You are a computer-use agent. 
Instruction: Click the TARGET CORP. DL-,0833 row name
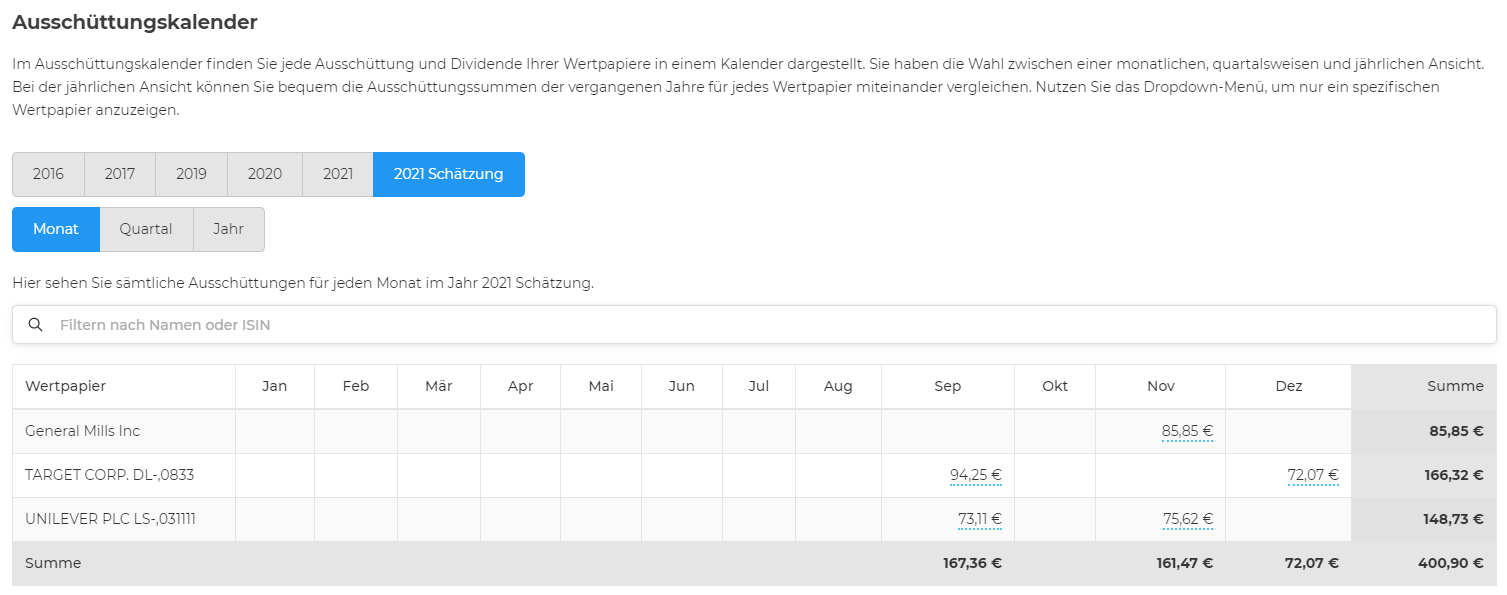[x=110, y=475]
